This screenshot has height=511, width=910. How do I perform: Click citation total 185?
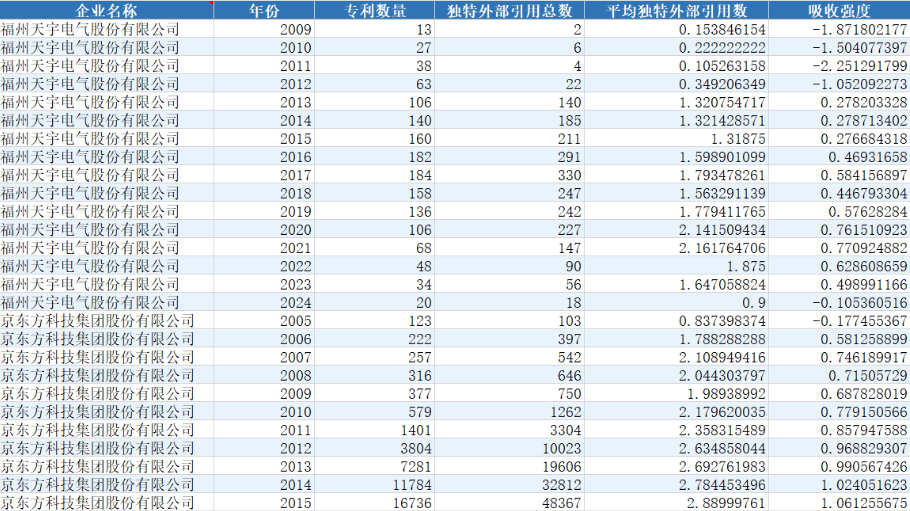pos(510,120)
